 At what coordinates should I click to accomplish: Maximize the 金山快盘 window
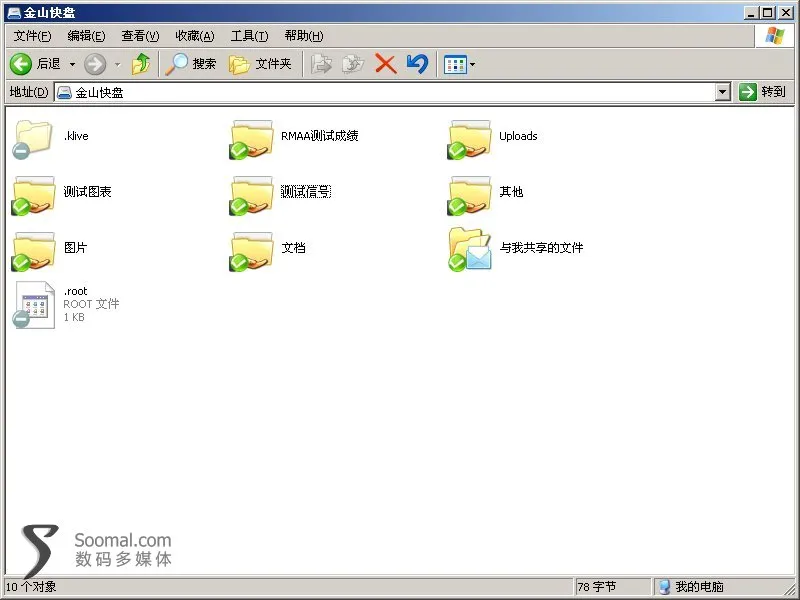pos(767,13)
